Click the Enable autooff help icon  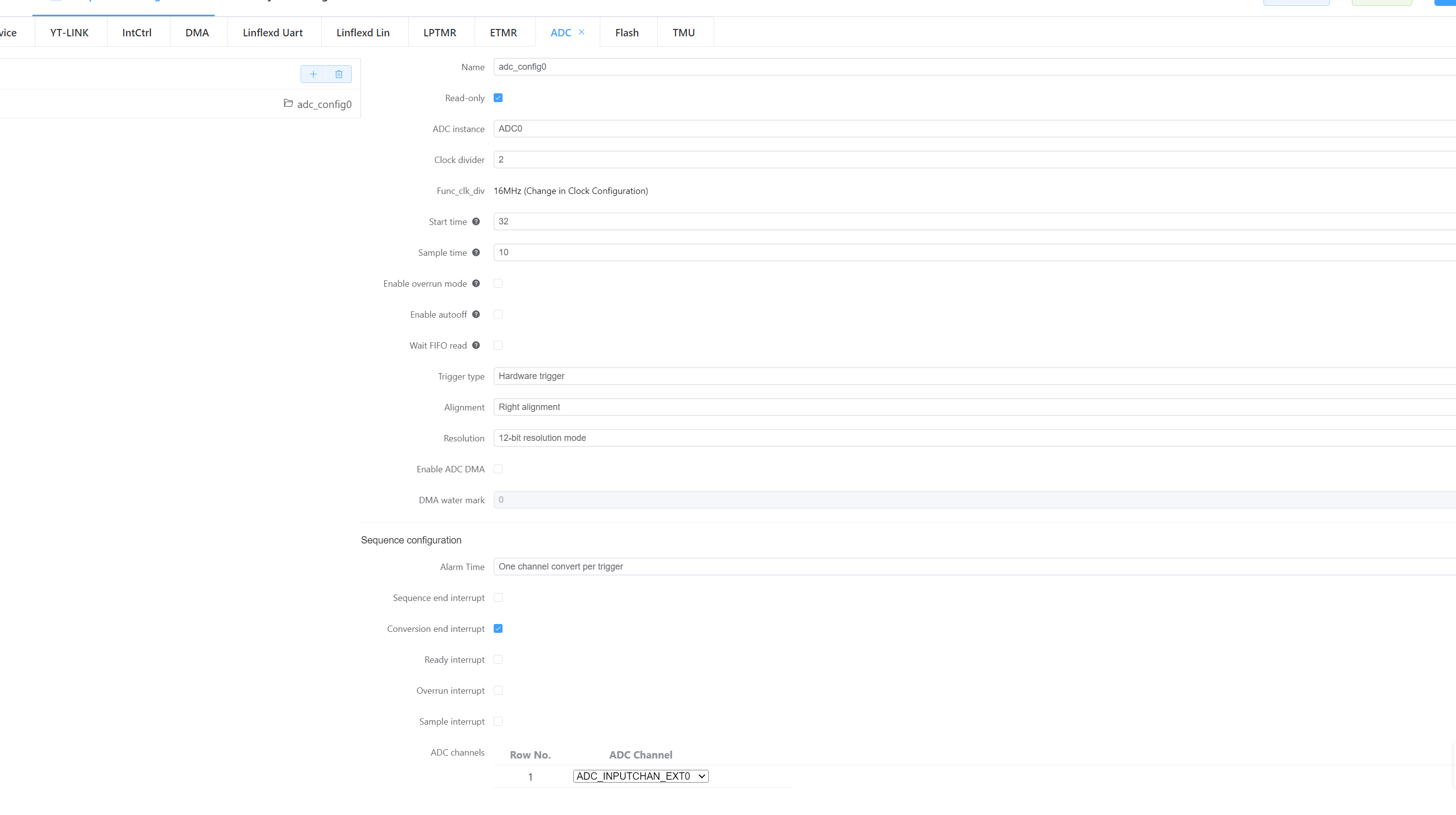point(476,315)
